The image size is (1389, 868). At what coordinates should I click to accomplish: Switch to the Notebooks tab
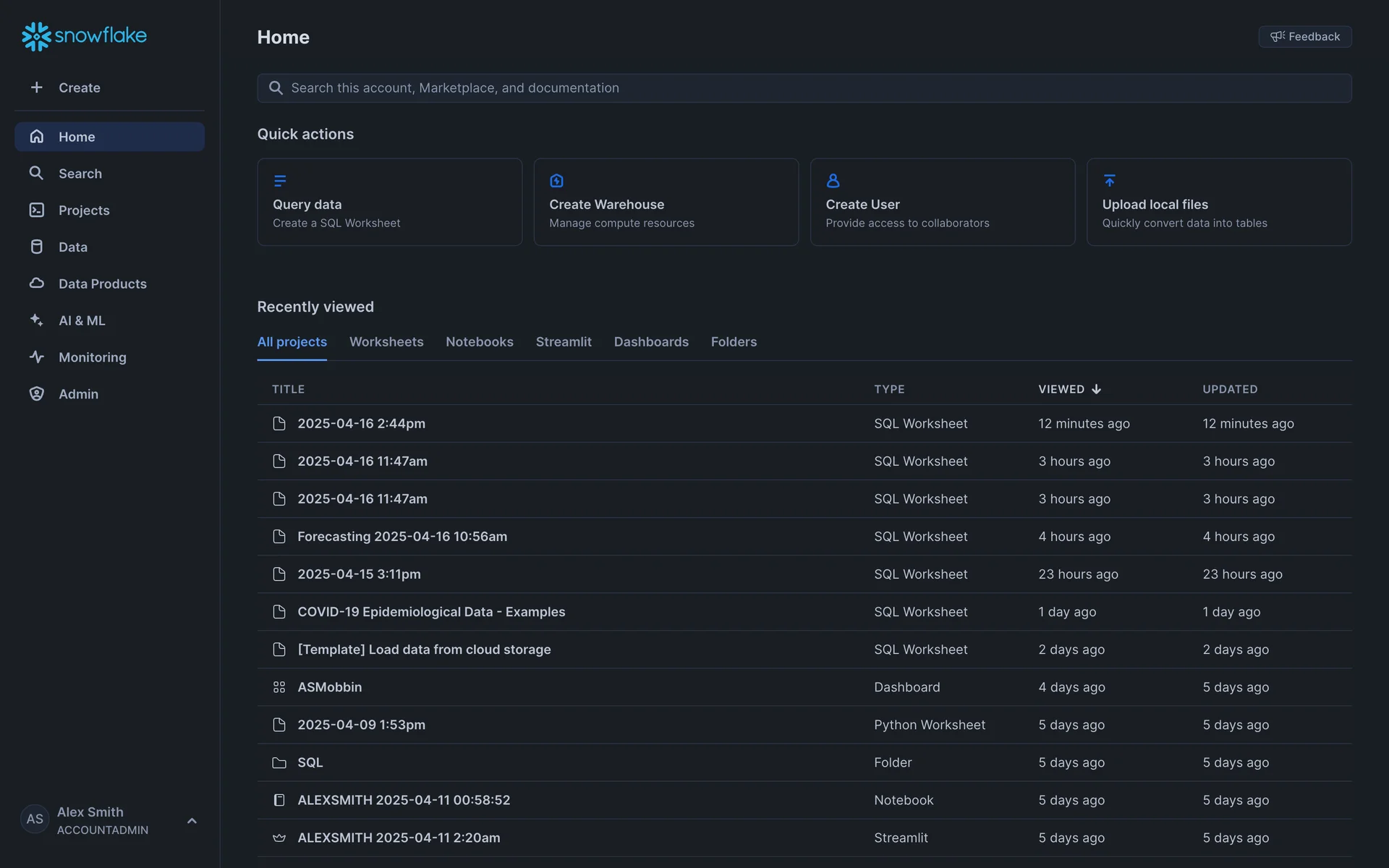(479, 341)
